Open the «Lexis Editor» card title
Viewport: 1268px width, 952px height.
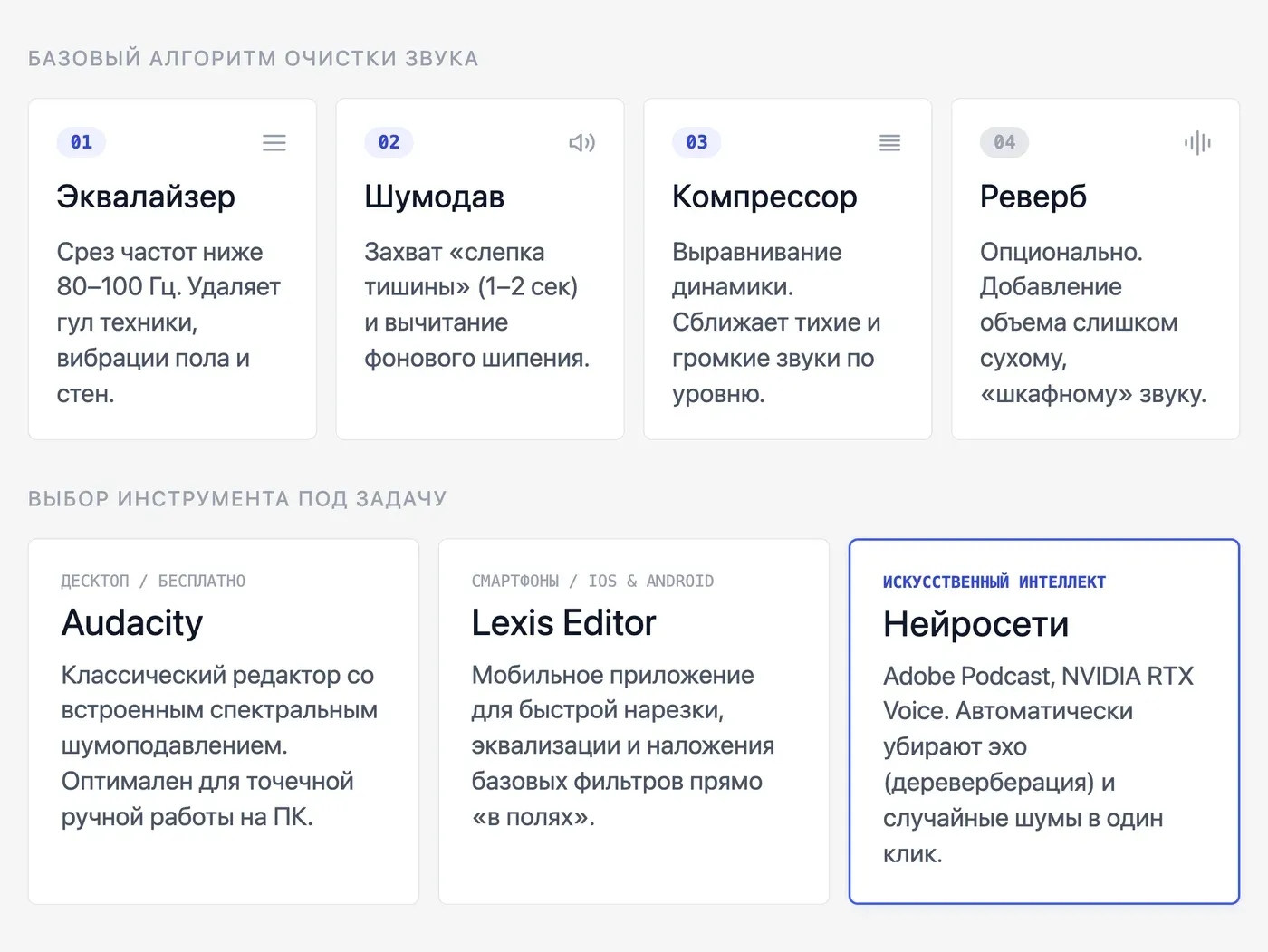pos(563,622)
